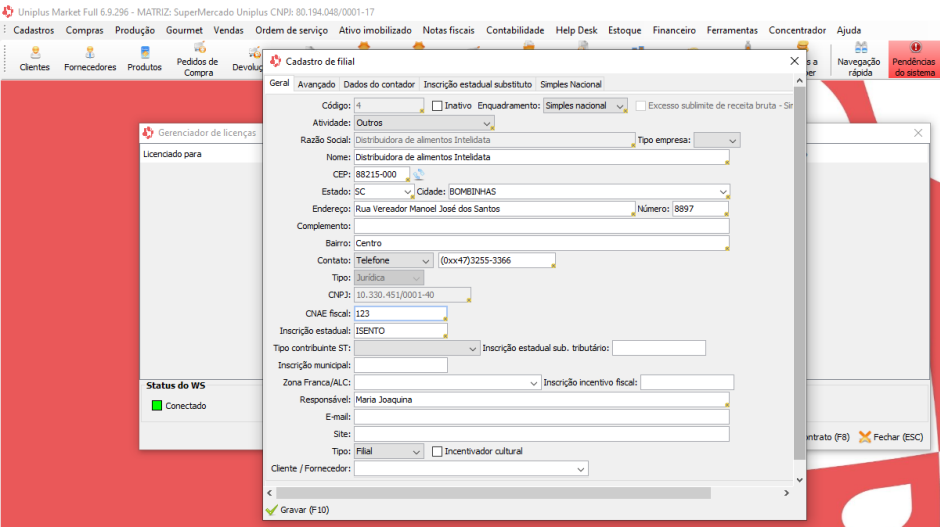Click Inscrição incentivo fiscal input field

(x=687, y=382)
